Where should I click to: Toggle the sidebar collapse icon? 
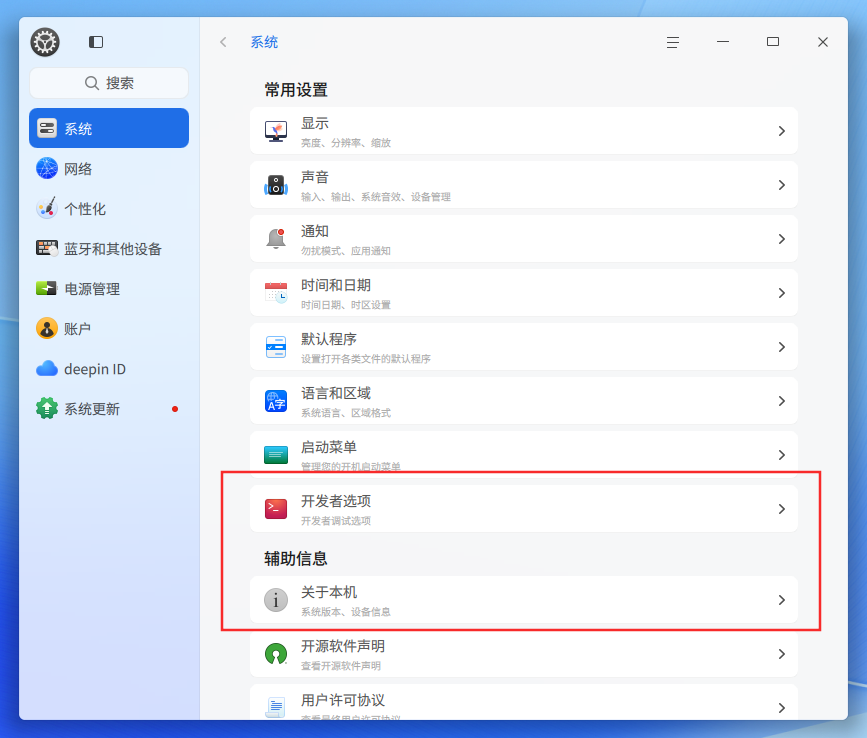96,42
